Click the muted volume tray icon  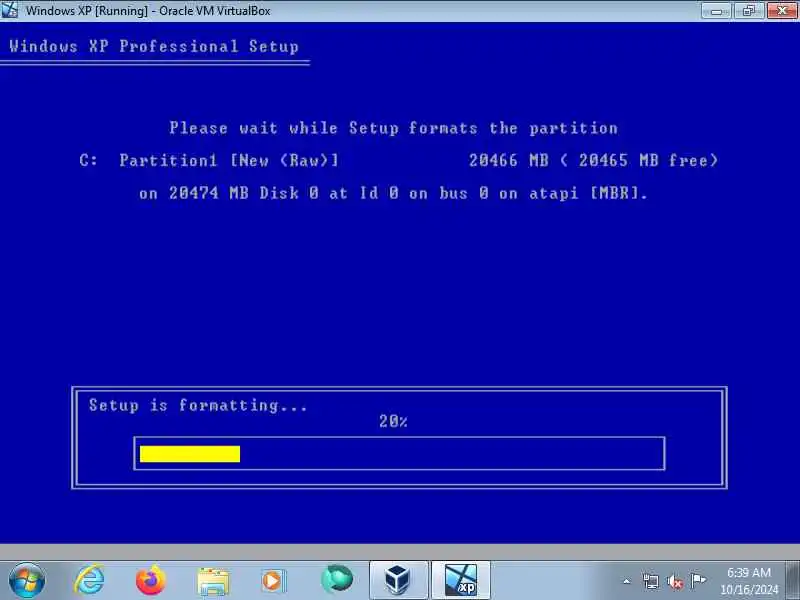coord(674,581)
